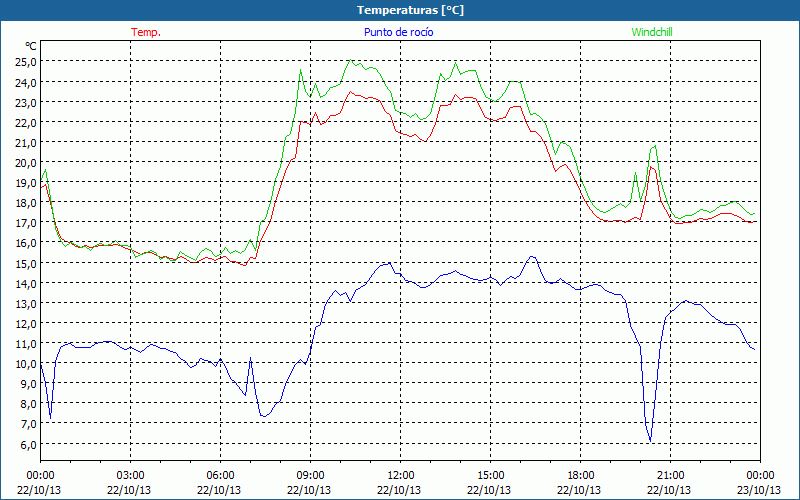This screenshot has width=800, height=500.
Task: Click the 8,0 y-axis value
Action: (28, 404)
